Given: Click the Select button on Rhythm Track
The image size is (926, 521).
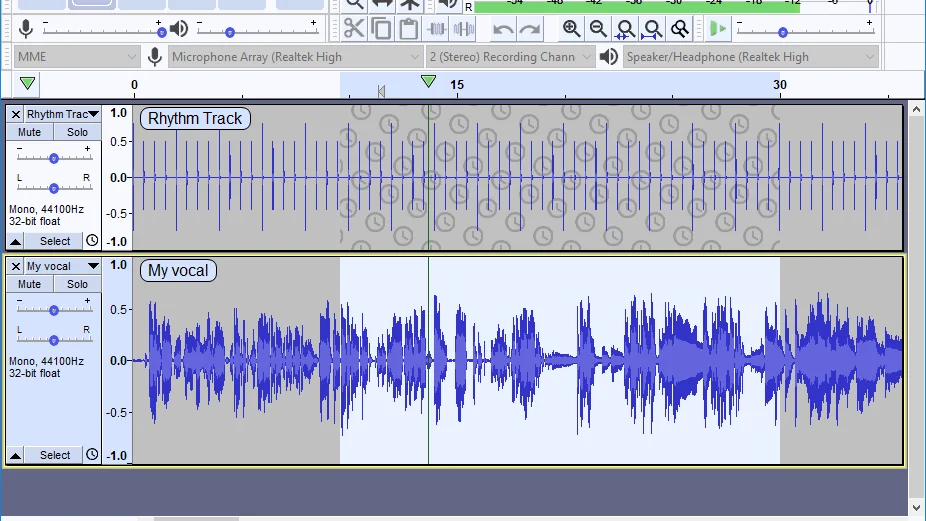Looking at the screenshot, I should 55,241.
